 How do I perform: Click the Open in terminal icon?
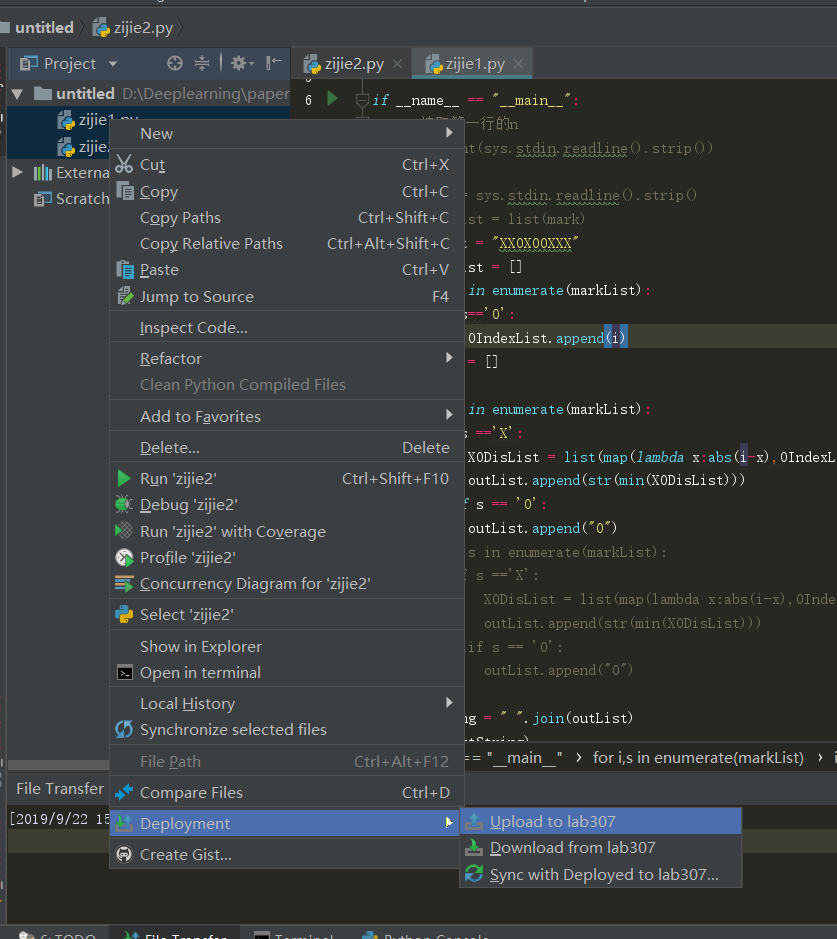[125, 673]
